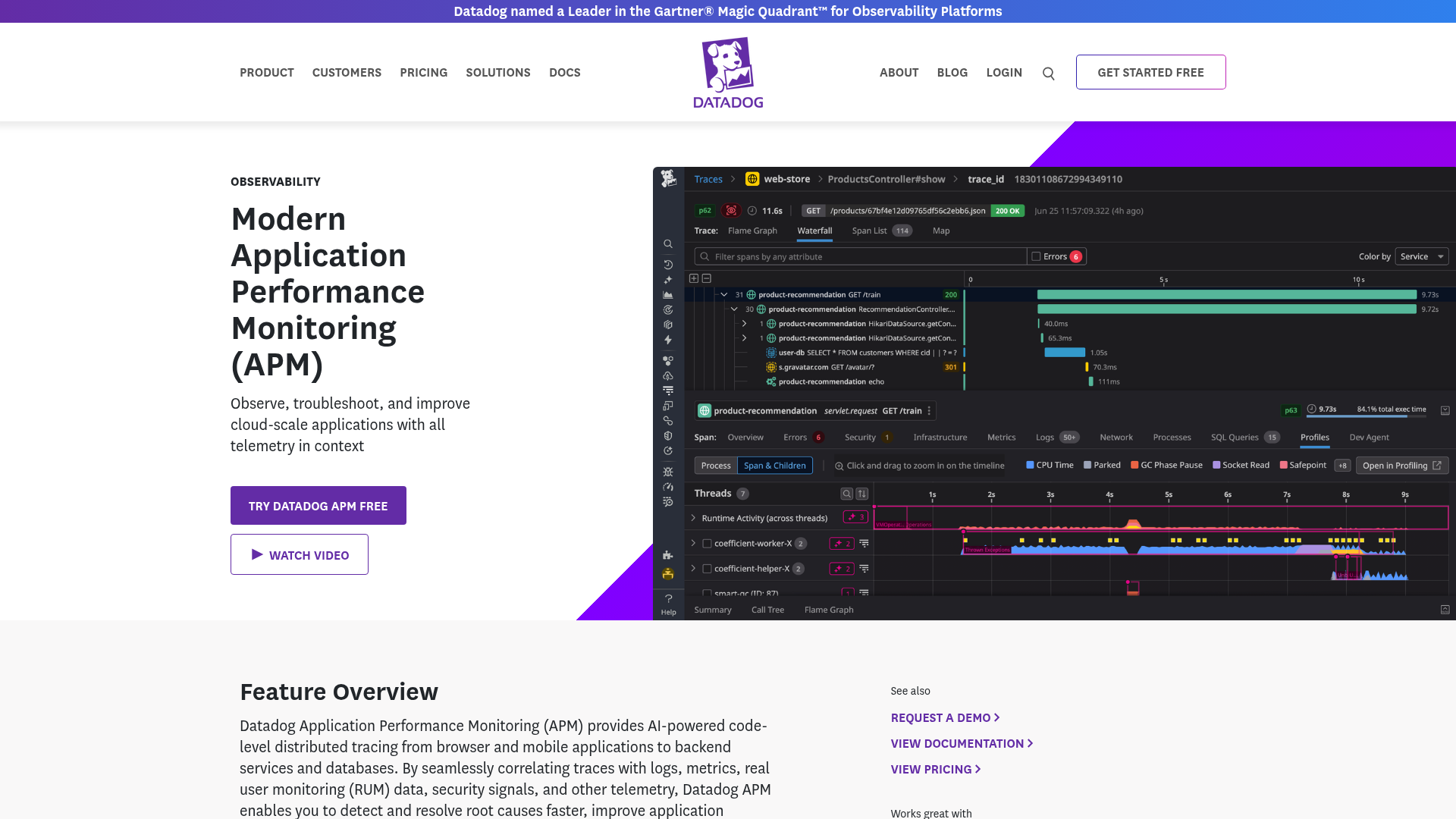Open the recent history clock icon in sidebar
Screen dimensions: 1456x819
pyautogui.click(x=668, y=265)
